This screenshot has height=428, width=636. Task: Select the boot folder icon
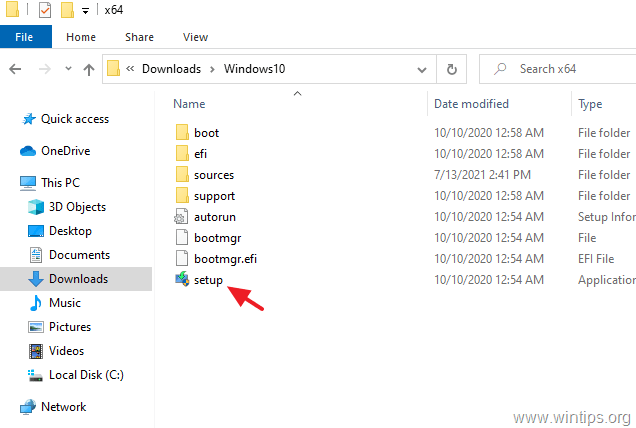click(182, 133)
